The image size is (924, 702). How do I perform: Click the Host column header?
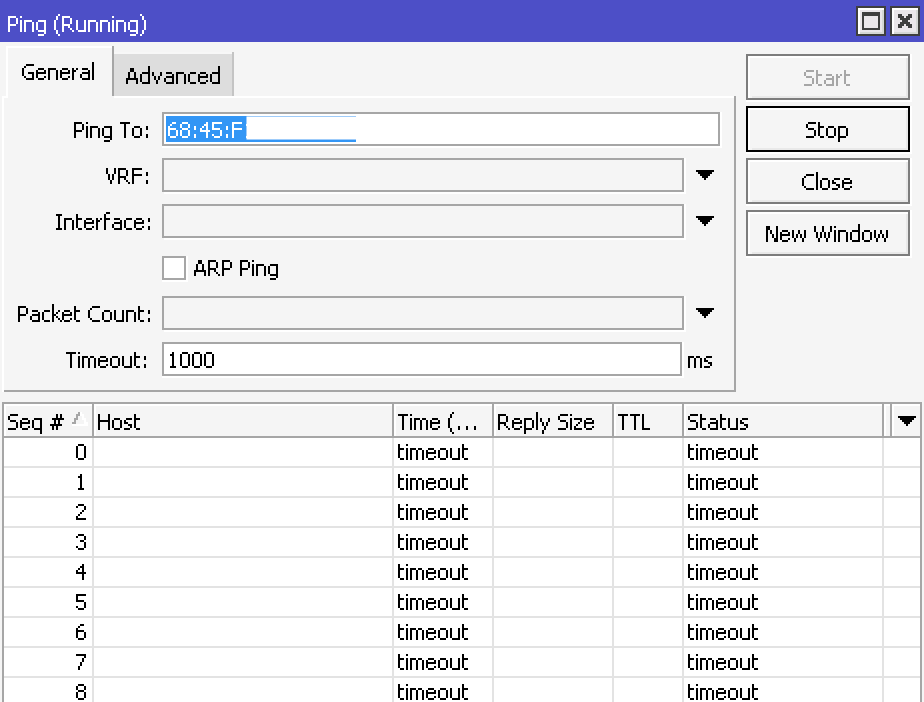pyautogui.click(x=240, y=421)
